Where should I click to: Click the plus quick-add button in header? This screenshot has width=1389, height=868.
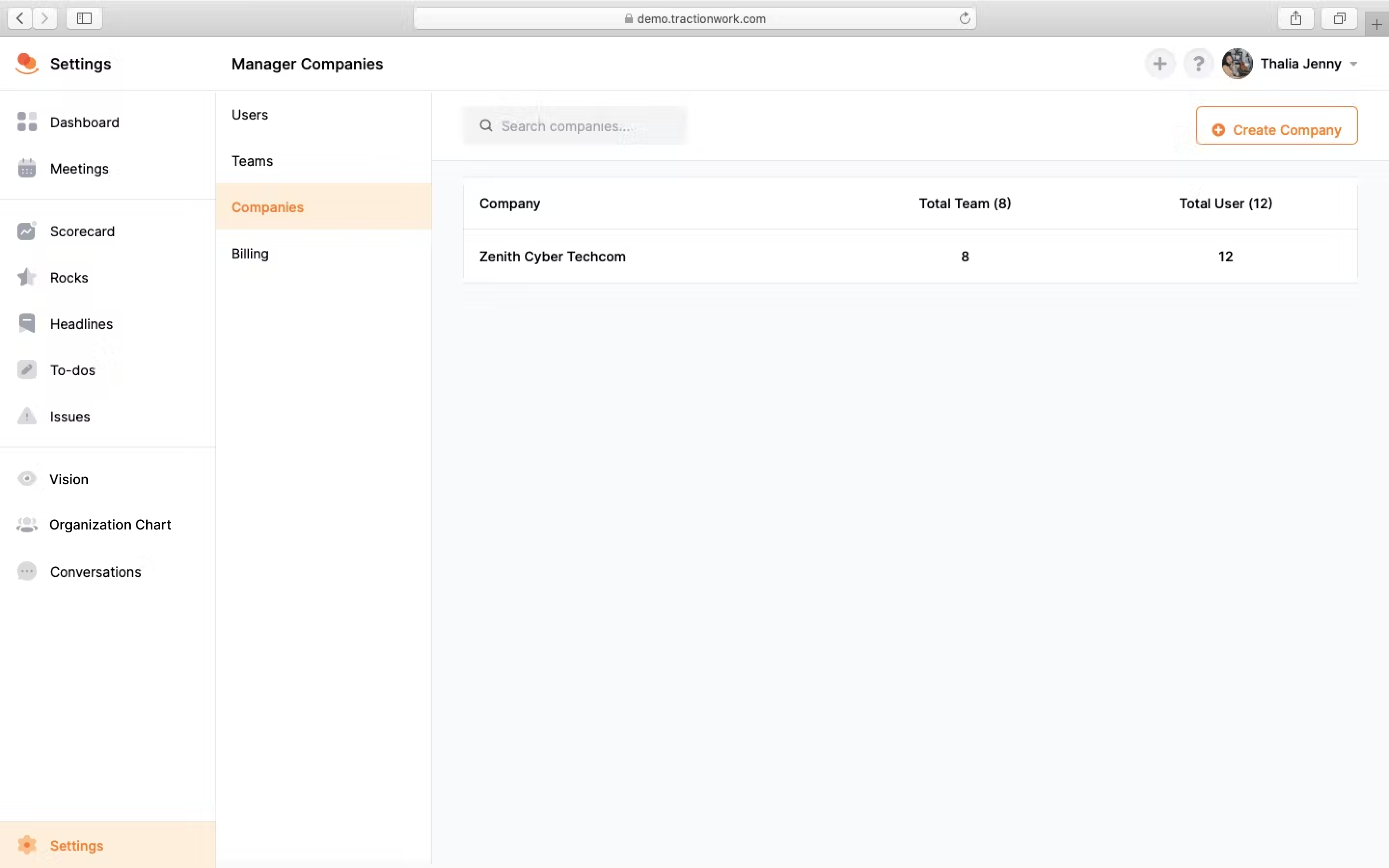click(1159, 64)
